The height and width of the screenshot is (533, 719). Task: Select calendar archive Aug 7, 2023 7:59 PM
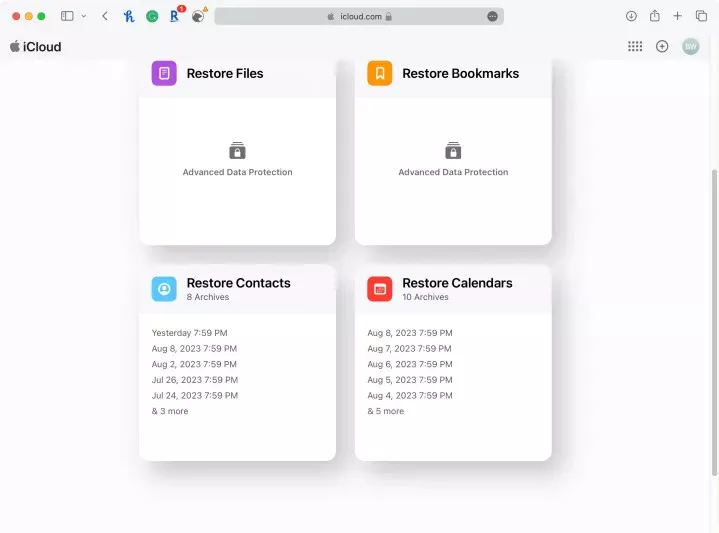pos(409,349)
